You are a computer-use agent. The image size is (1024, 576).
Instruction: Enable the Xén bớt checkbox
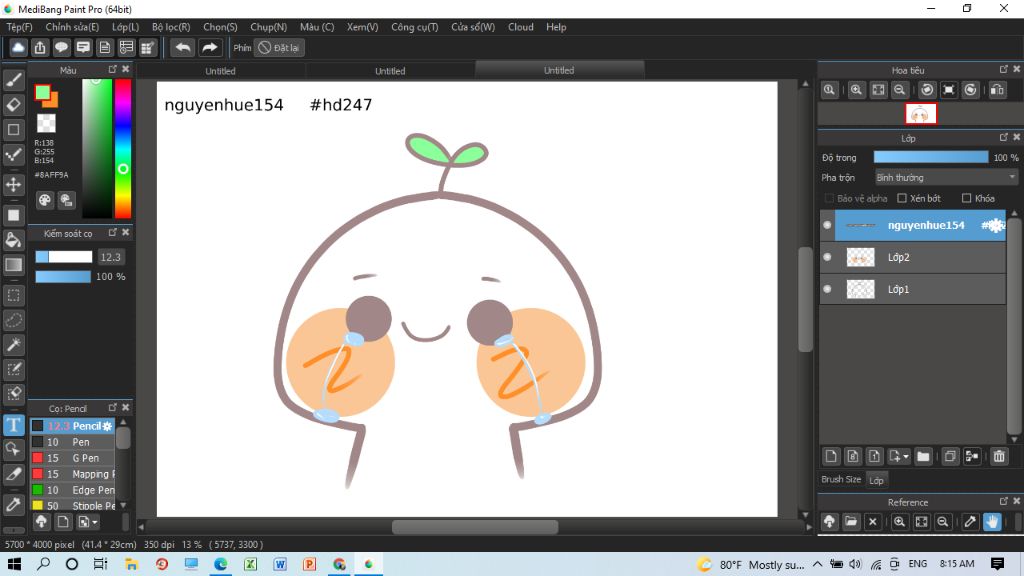tap(902, 199)
